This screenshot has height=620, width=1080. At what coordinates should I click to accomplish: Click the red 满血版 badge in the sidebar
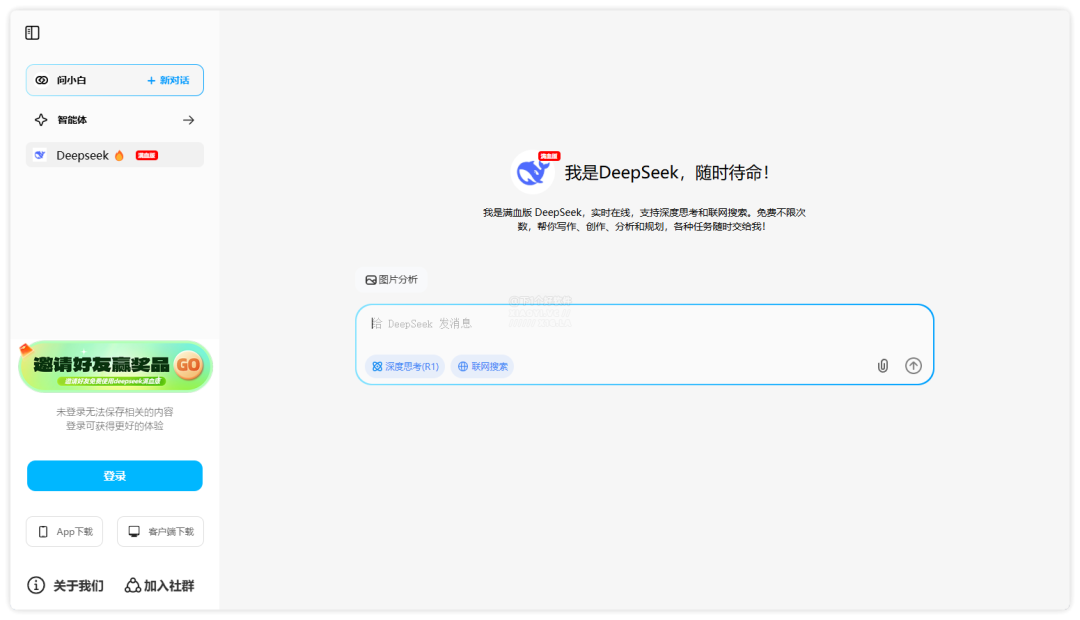(x=147, y=155)
